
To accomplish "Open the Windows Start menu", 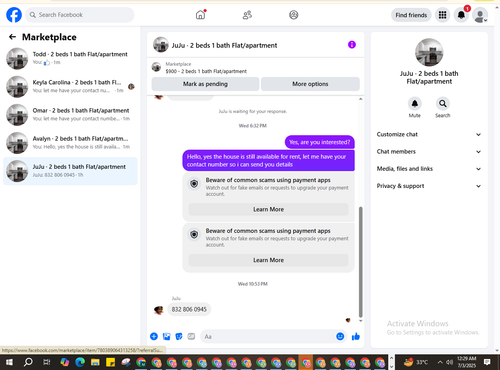I will click(x=9, y=362).
